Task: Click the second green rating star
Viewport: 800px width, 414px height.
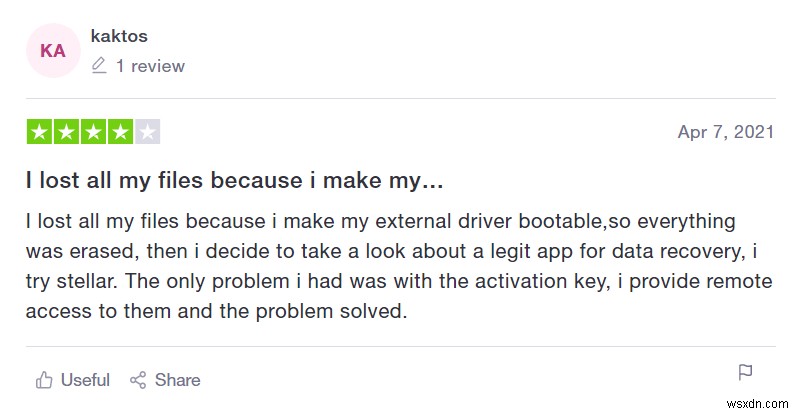Action: (67, 132)
